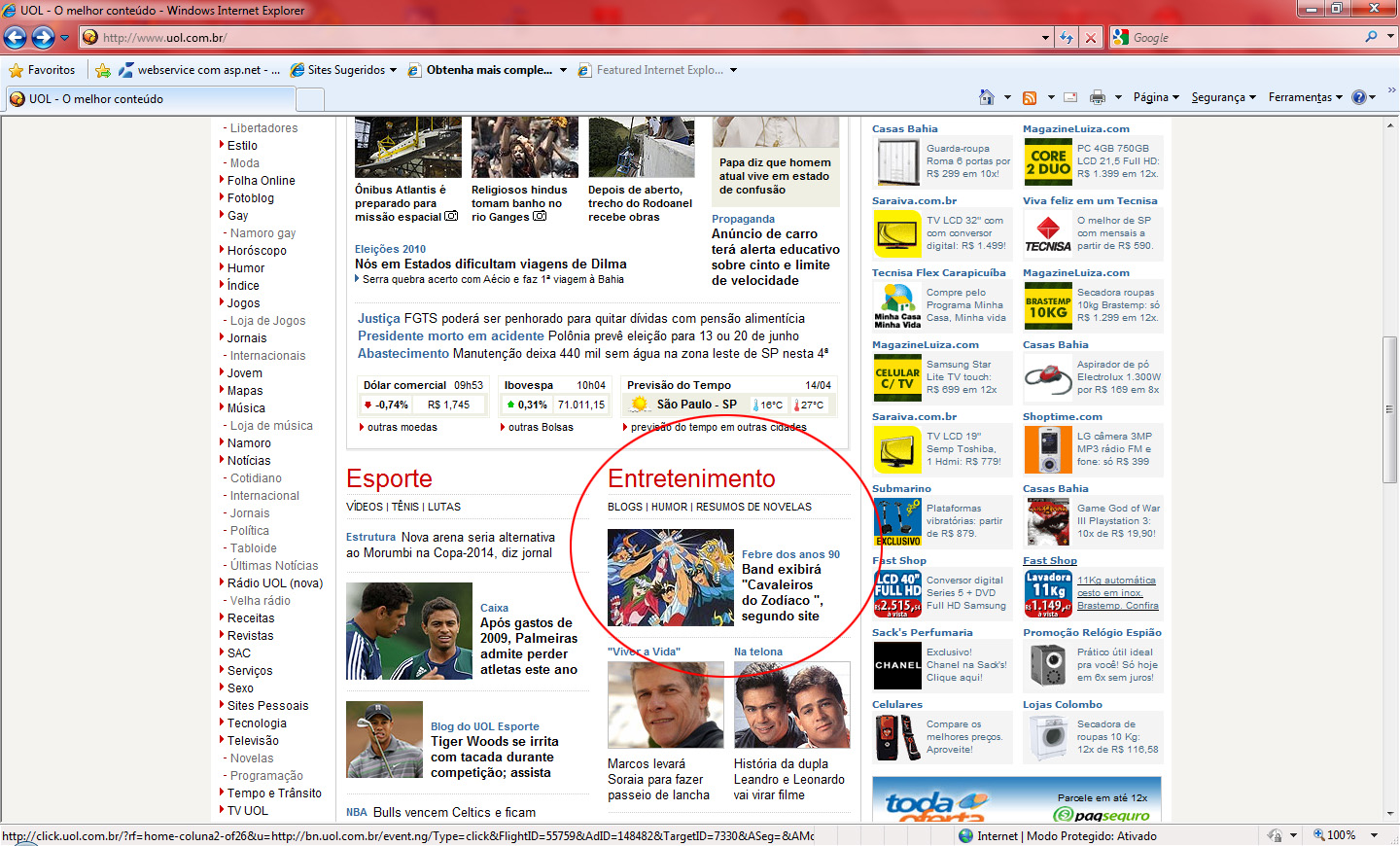Click the search magnifier icon
The width and height of the screenshot is (1400, 846).
[1371, 37]
